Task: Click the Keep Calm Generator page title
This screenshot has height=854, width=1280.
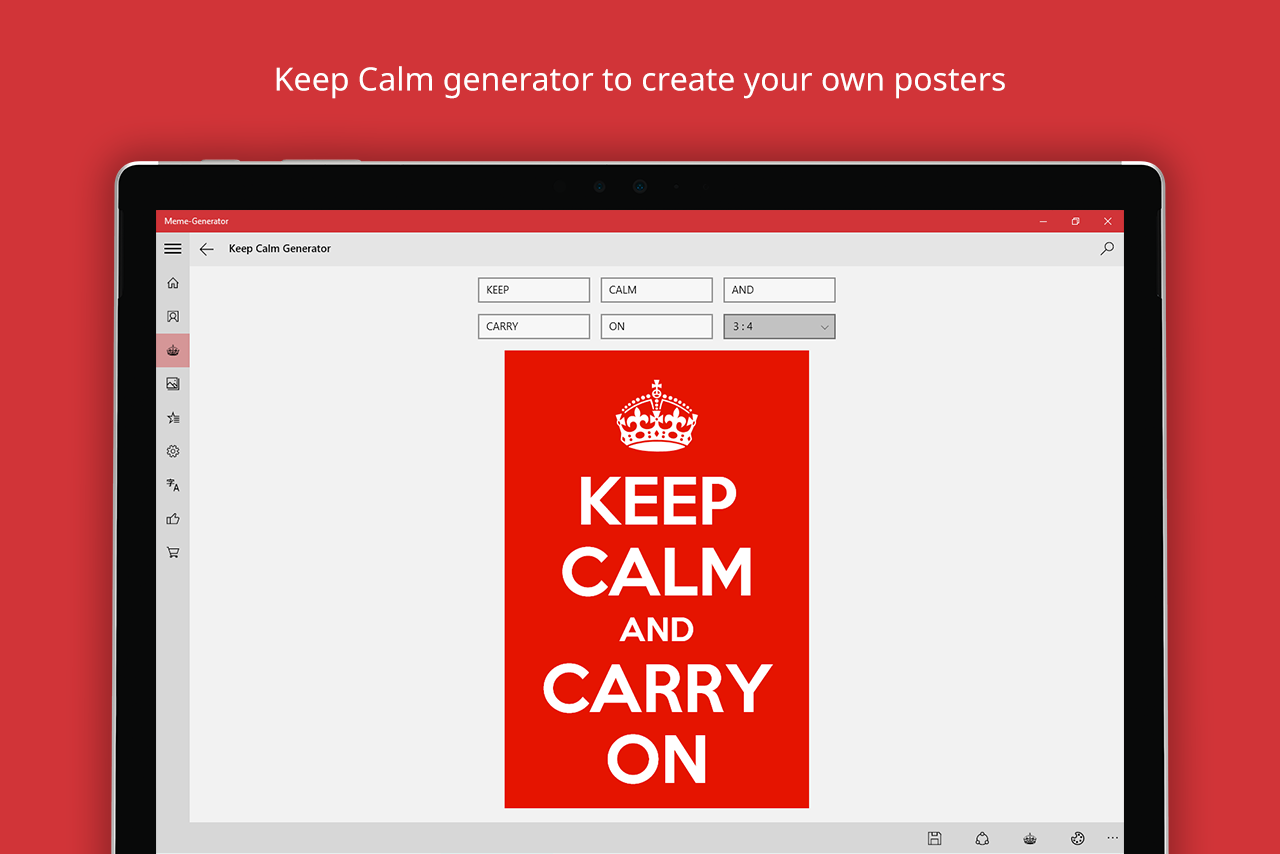Action: [280, 248]
